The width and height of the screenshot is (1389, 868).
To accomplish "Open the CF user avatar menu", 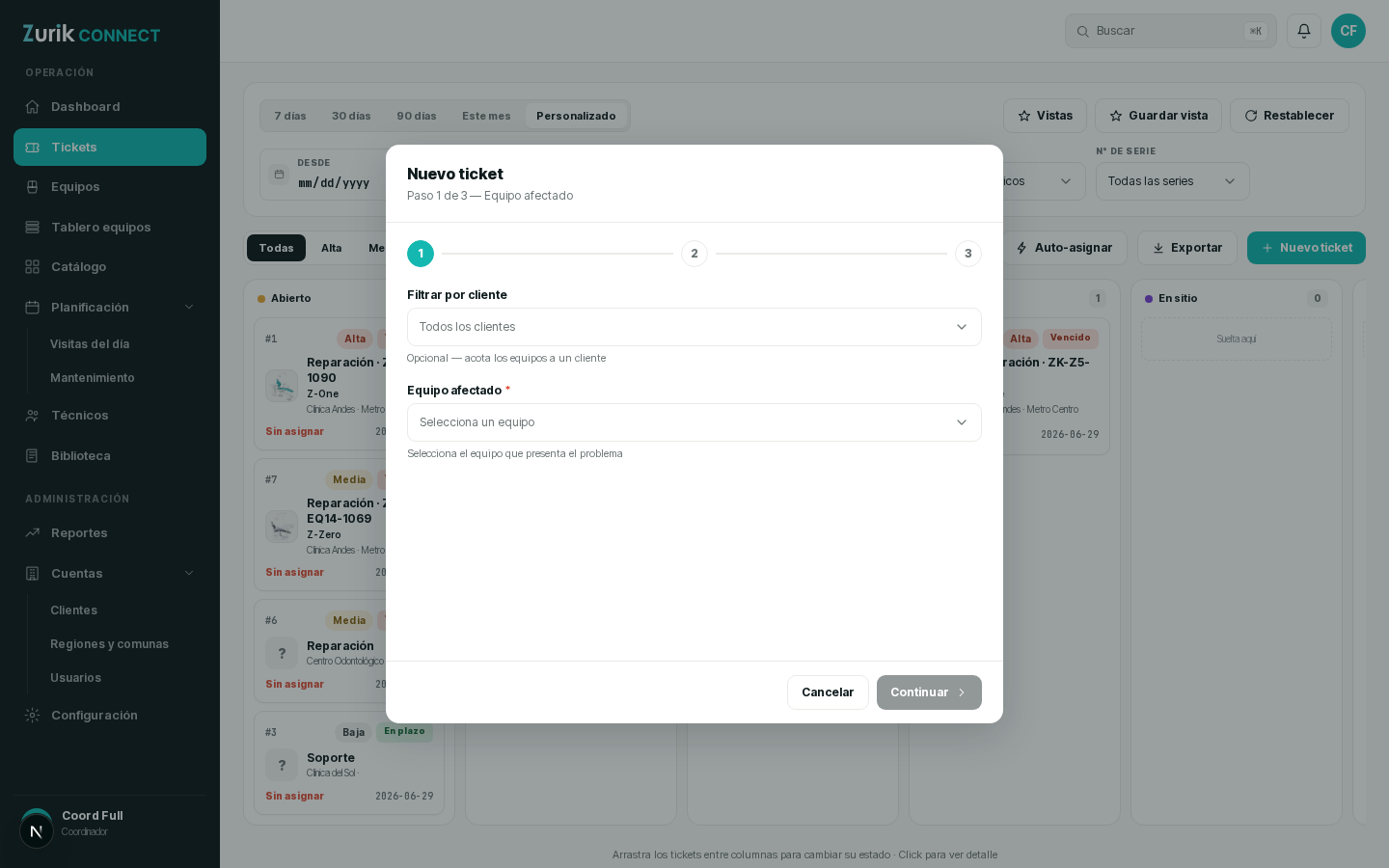I will [x=1348, y=31].
